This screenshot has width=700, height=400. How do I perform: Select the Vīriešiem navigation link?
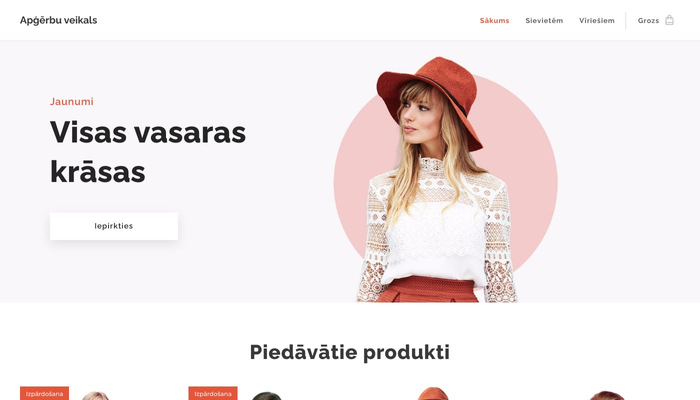pos(596,21)
